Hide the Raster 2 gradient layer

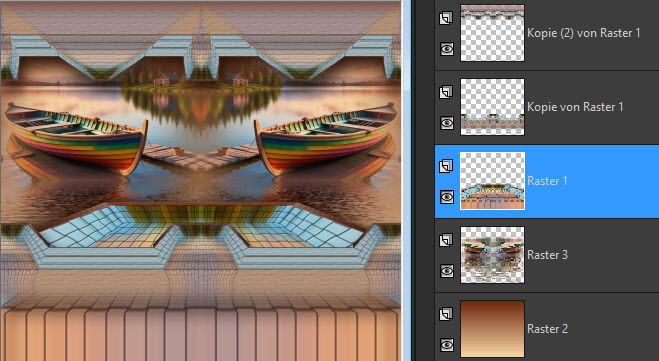tap(447, 345)
